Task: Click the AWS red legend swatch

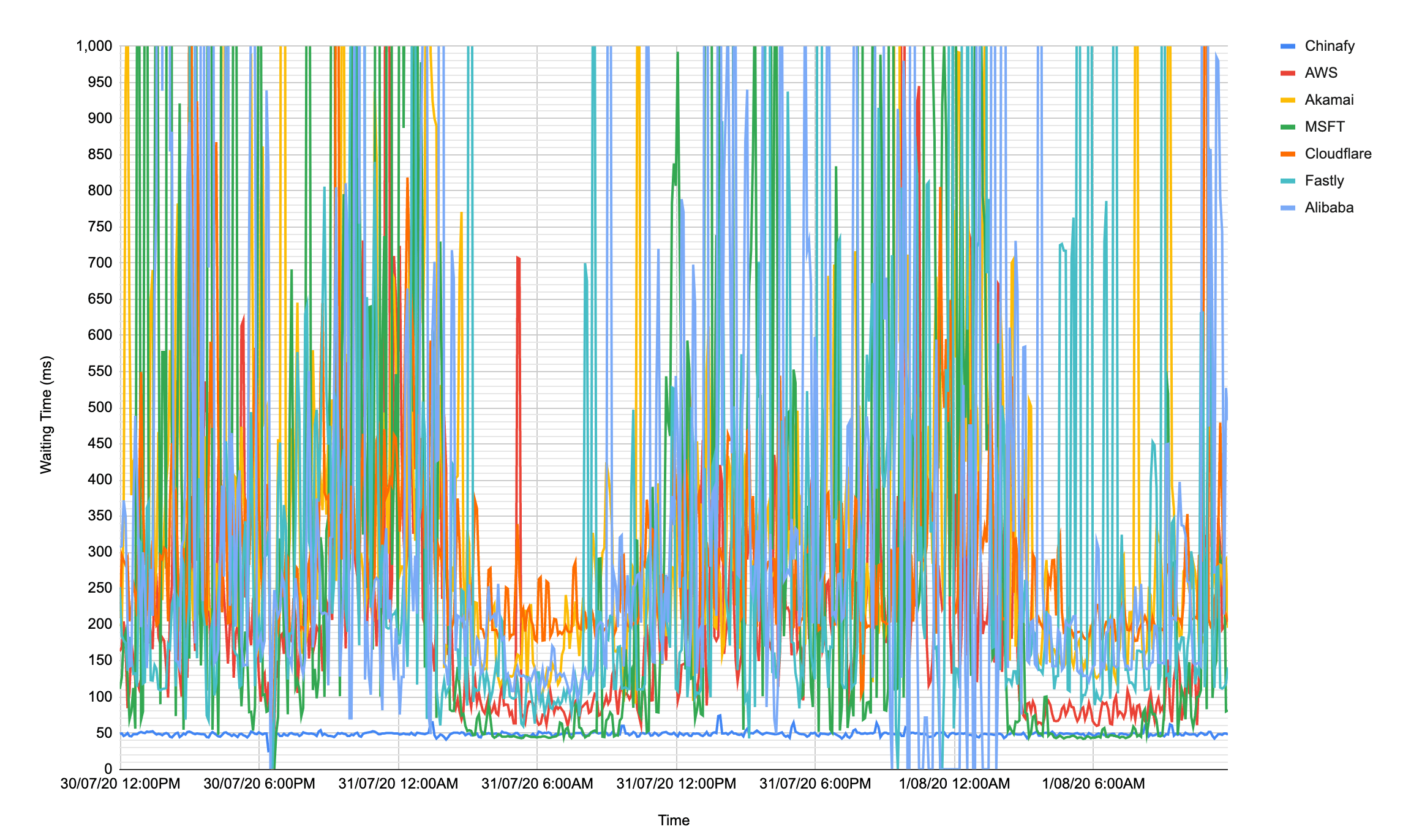Action: click(1287, 73)
